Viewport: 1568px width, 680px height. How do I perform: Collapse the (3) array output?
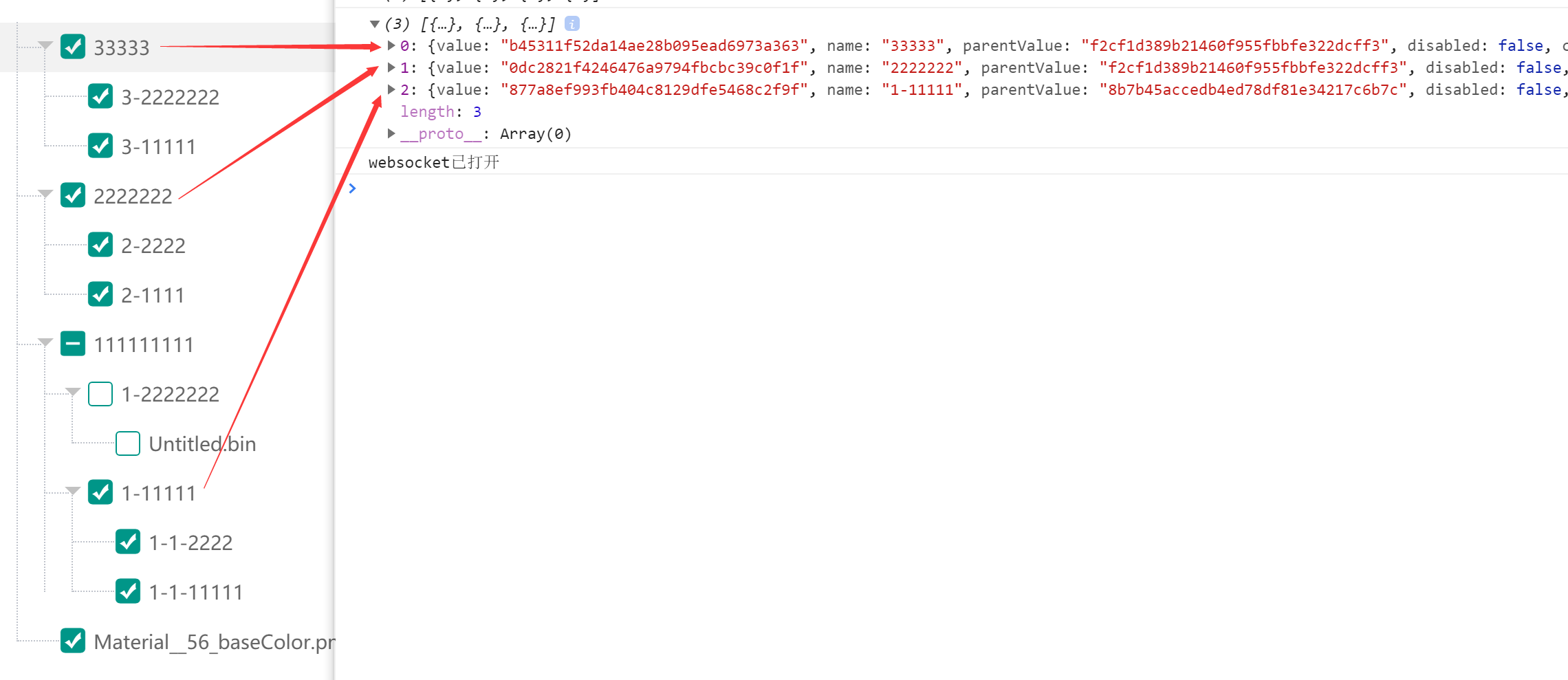[375, 23]
